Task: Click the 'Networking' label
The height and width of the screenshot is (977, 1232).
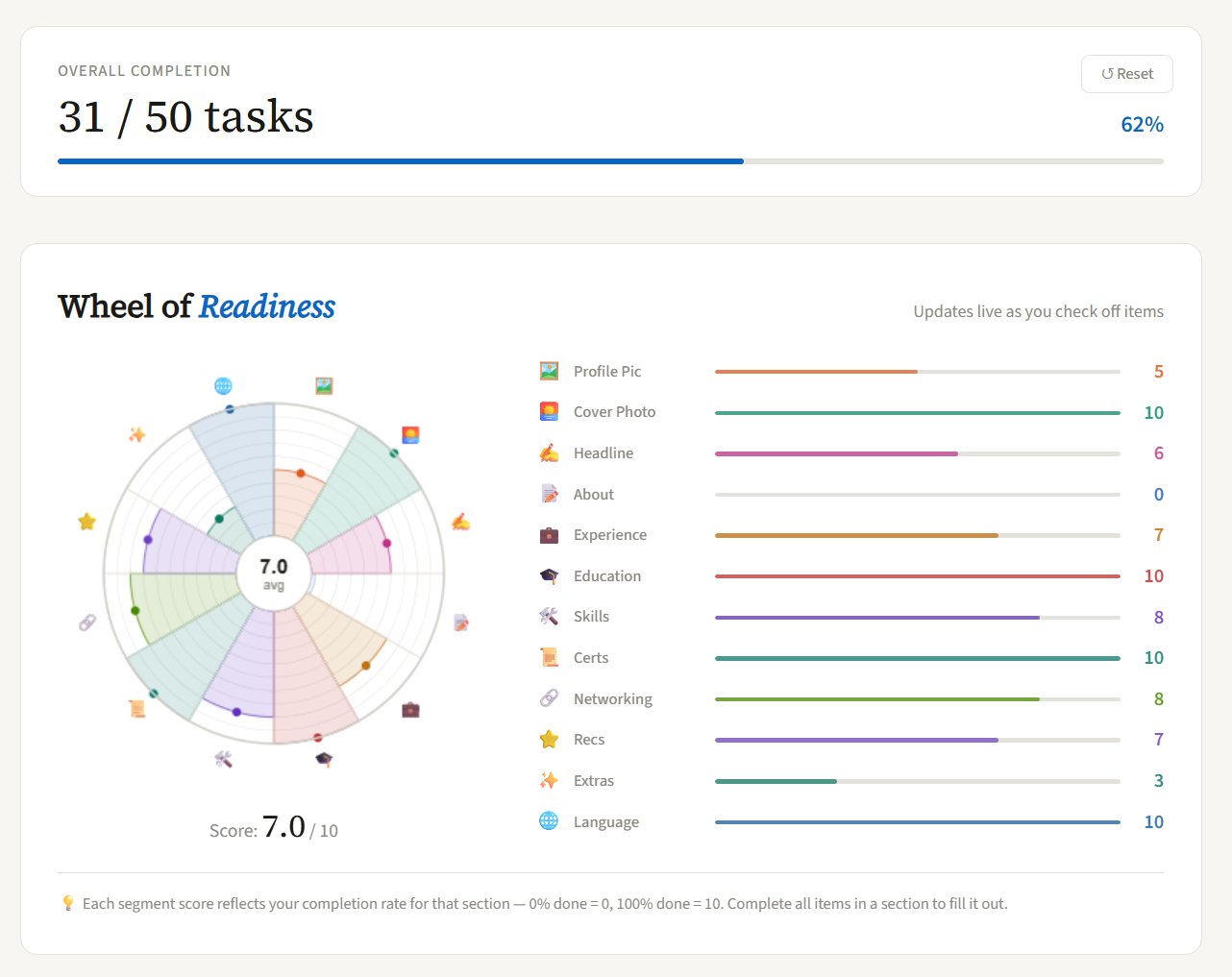Action: click(613, 699)
